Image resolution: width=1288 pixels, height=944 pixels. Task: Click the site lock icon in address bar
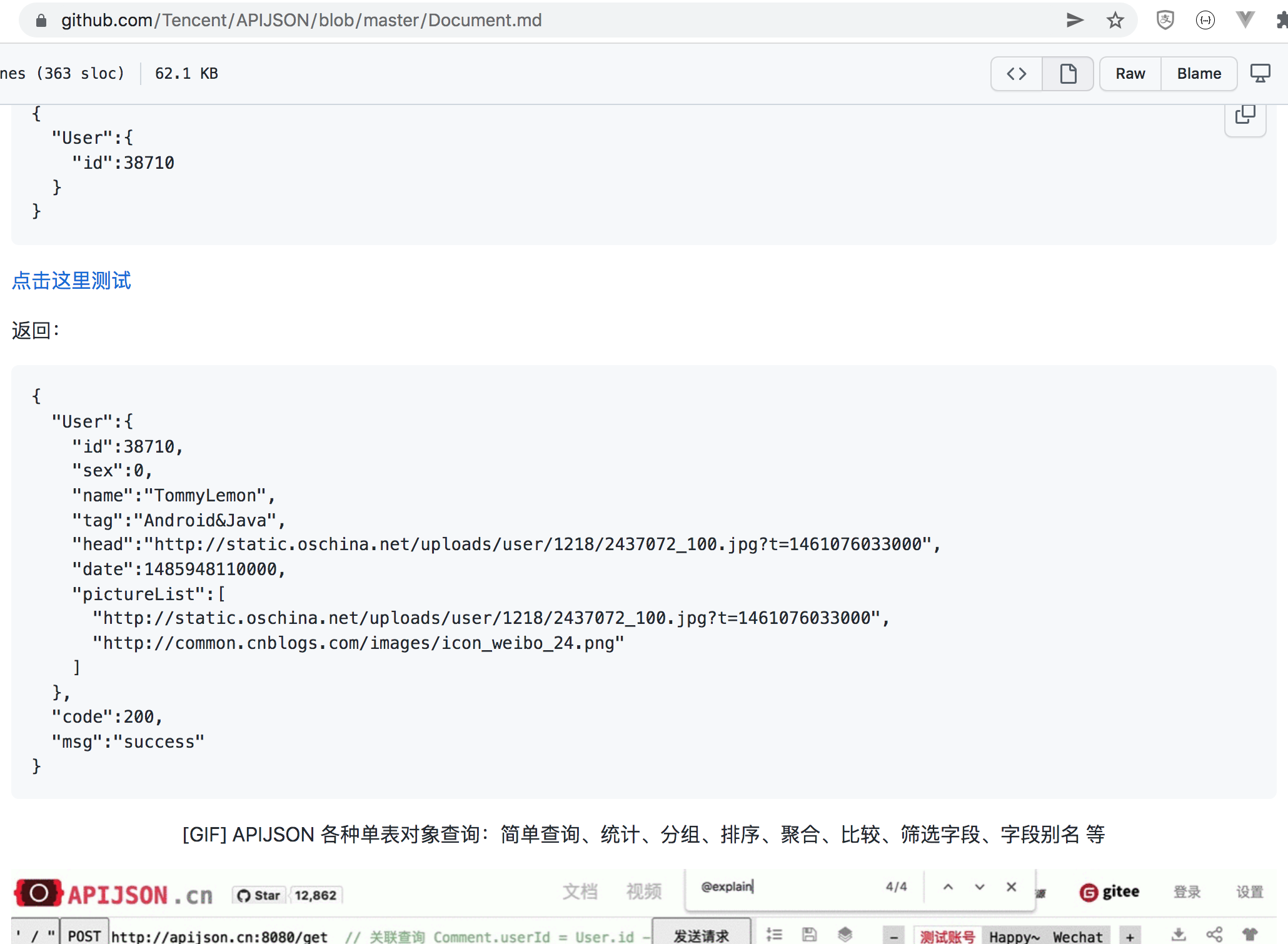pyautogui.click(x=41, y=21)
